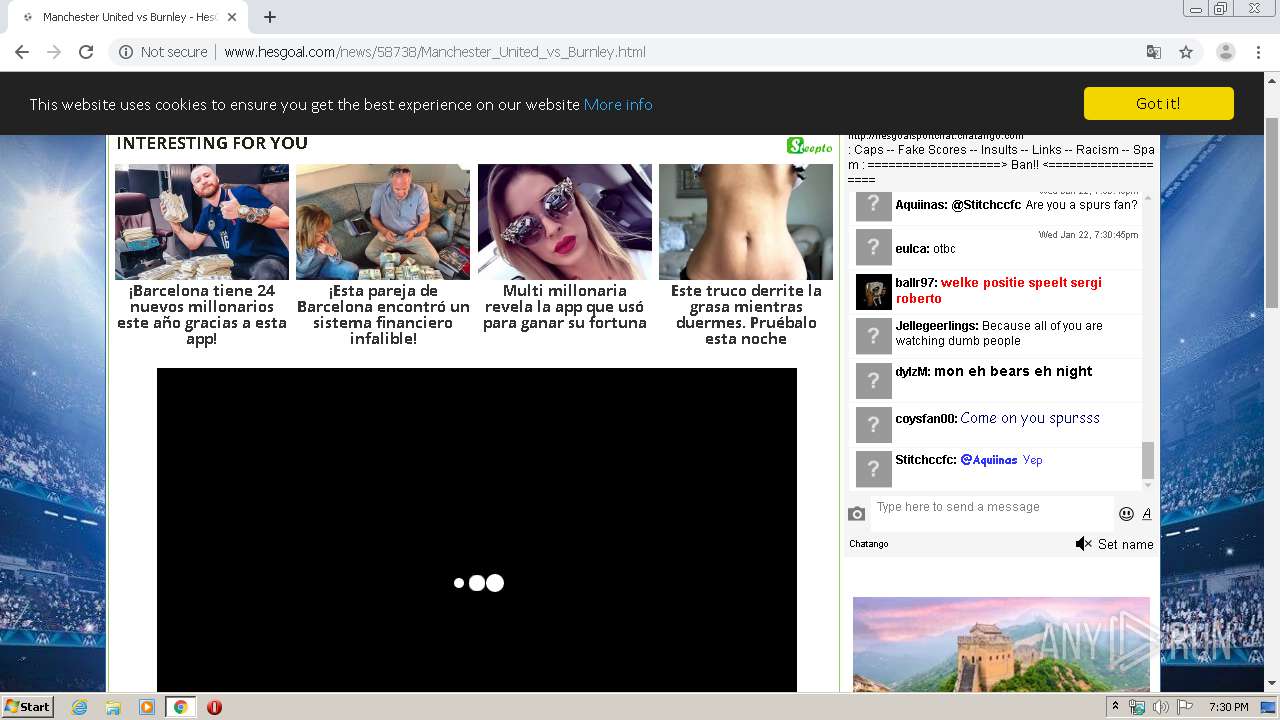Image resolution: width=1280 pixels, height=720 pixels.
Task: Open the Action Center flag tray icon
Action: 1185,707
